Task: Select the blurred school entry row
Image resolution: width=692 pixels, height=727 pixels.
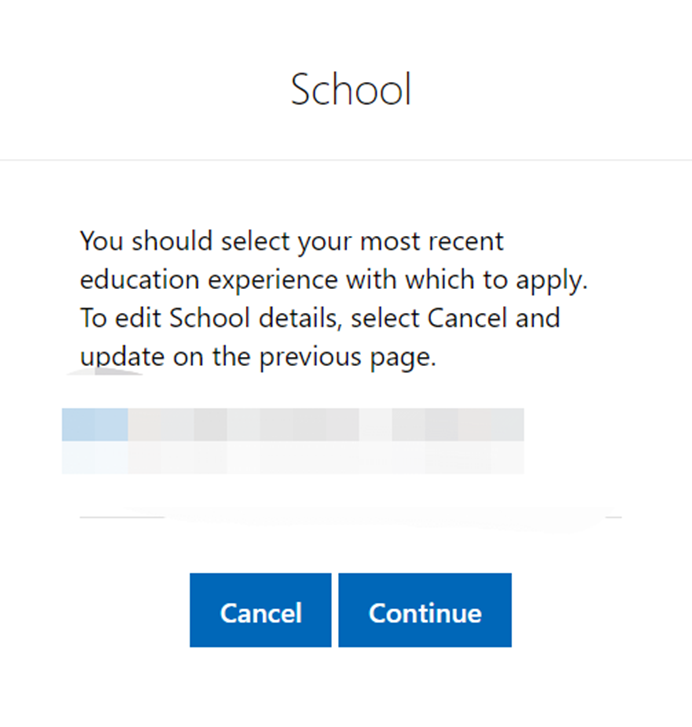Action: (293, 439)
